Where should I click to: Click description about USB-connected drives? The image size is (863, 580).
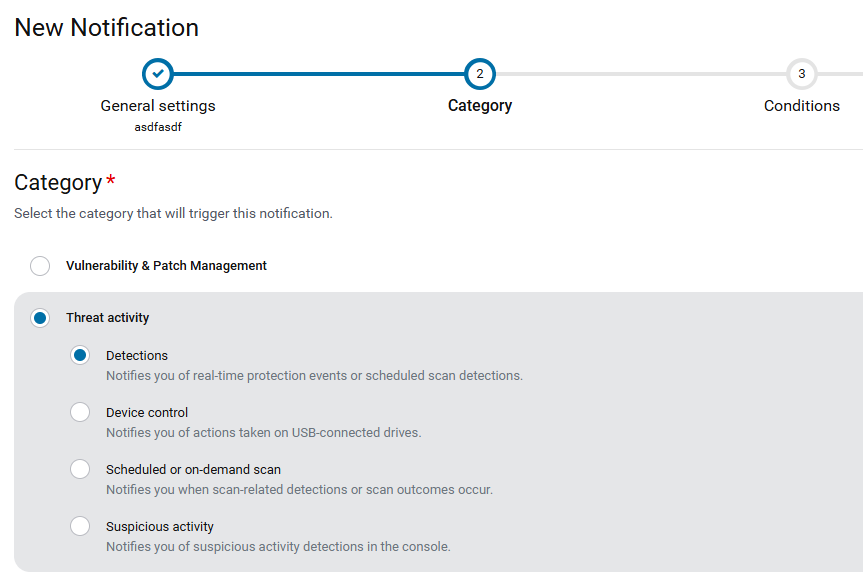pos(264,433)
